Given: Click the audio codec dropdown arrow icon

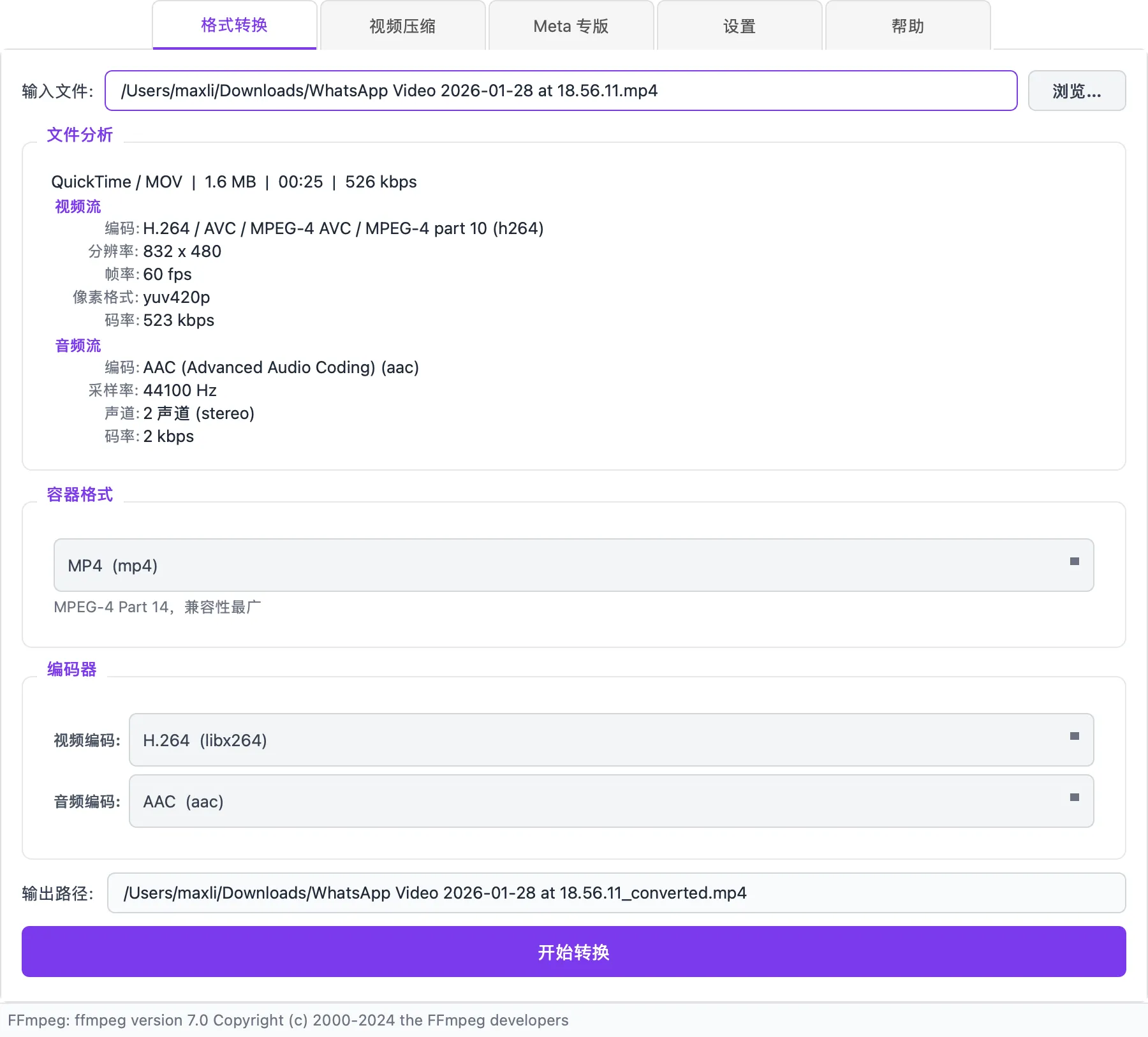Looking at the screenshot, I should 1075,797.
